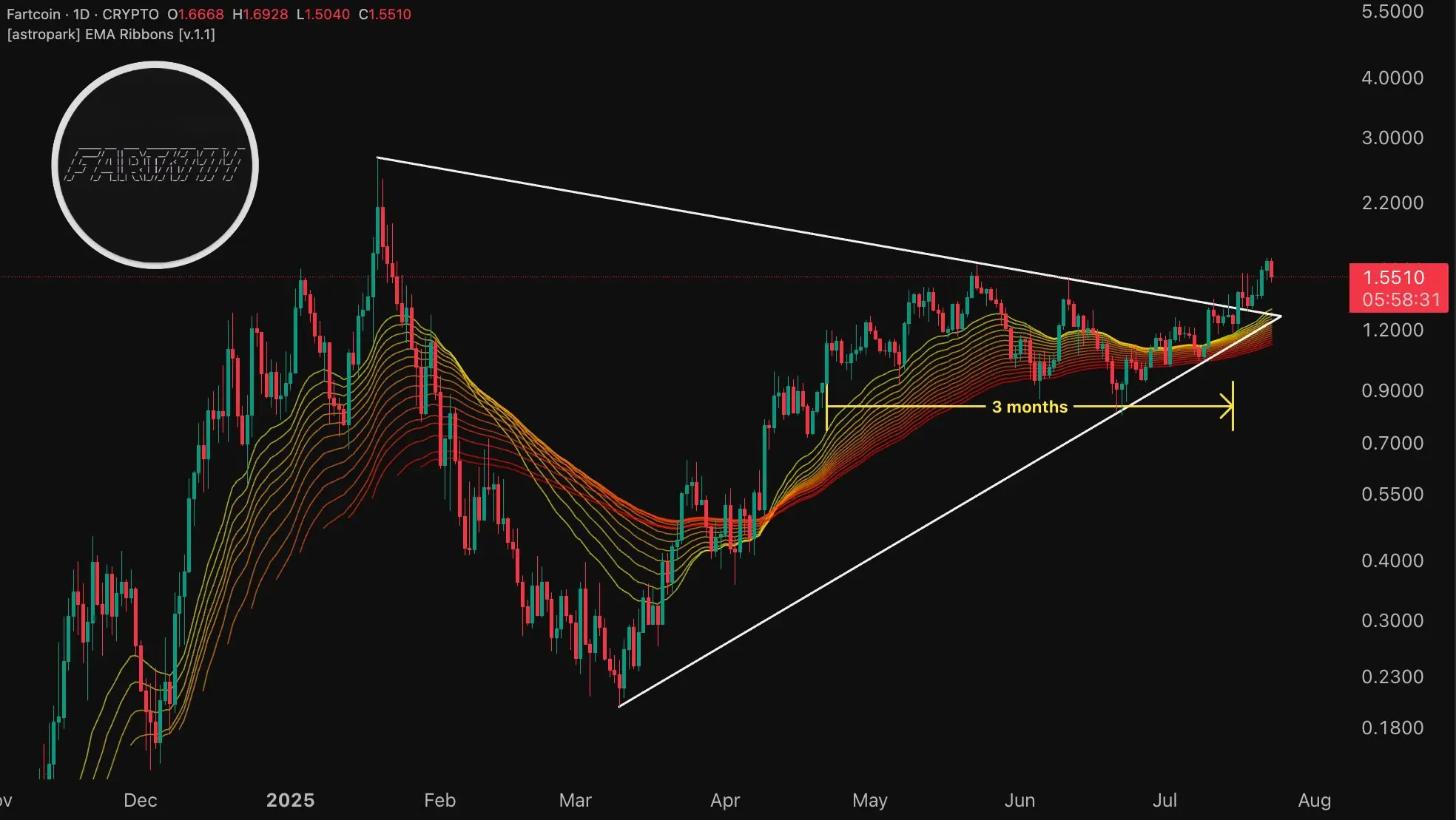Click the Jul label on time axis
Screen dimensions: 1456x820
[1165, 800]
